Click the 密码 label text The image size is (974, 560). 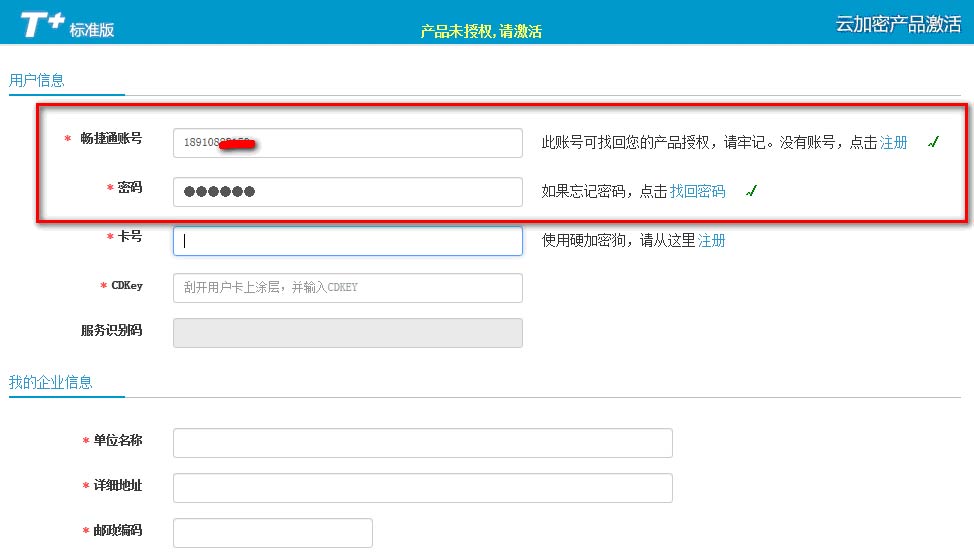tap(130, 187)
